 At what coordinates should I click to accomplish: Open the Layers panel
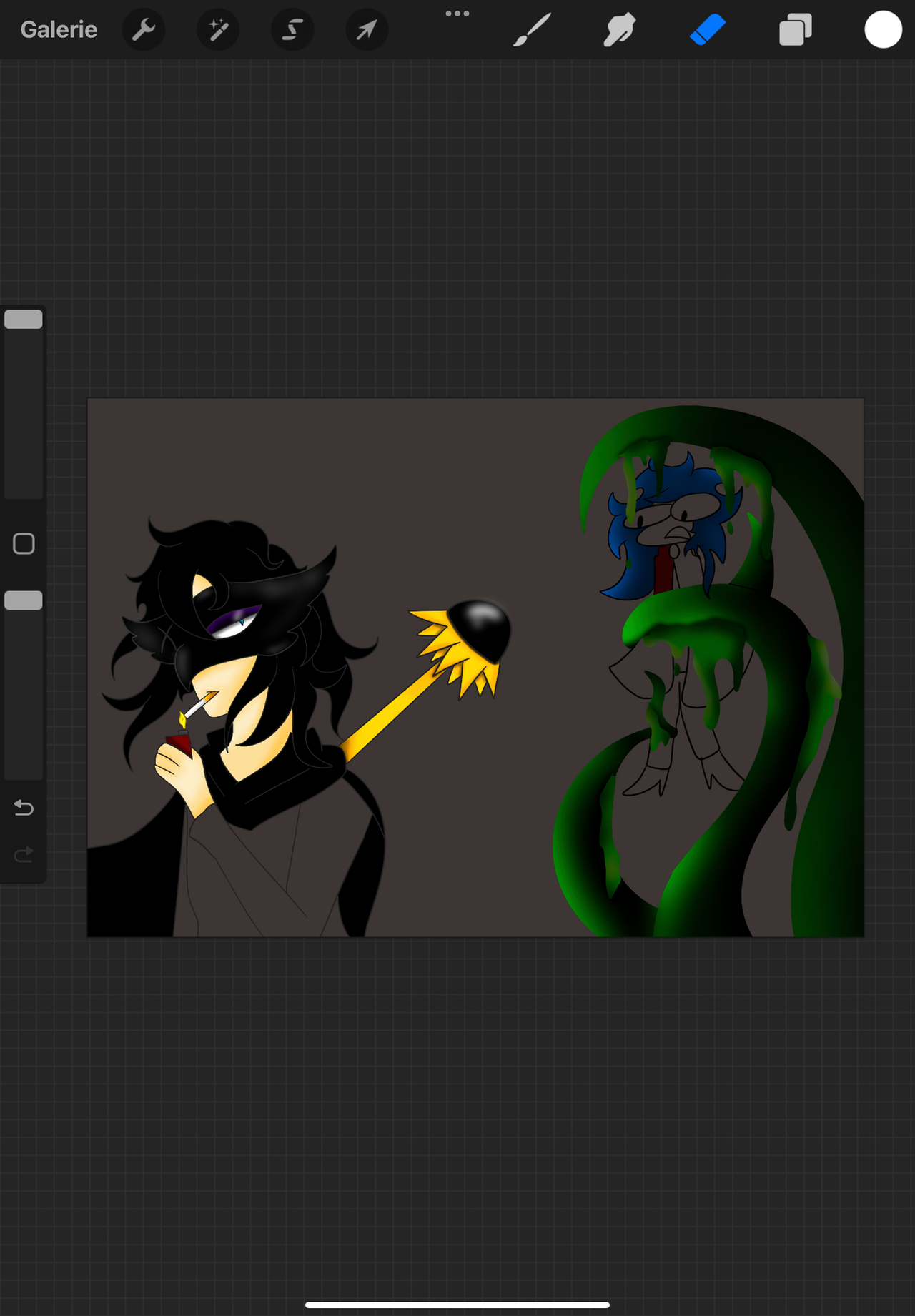[796, 29]
